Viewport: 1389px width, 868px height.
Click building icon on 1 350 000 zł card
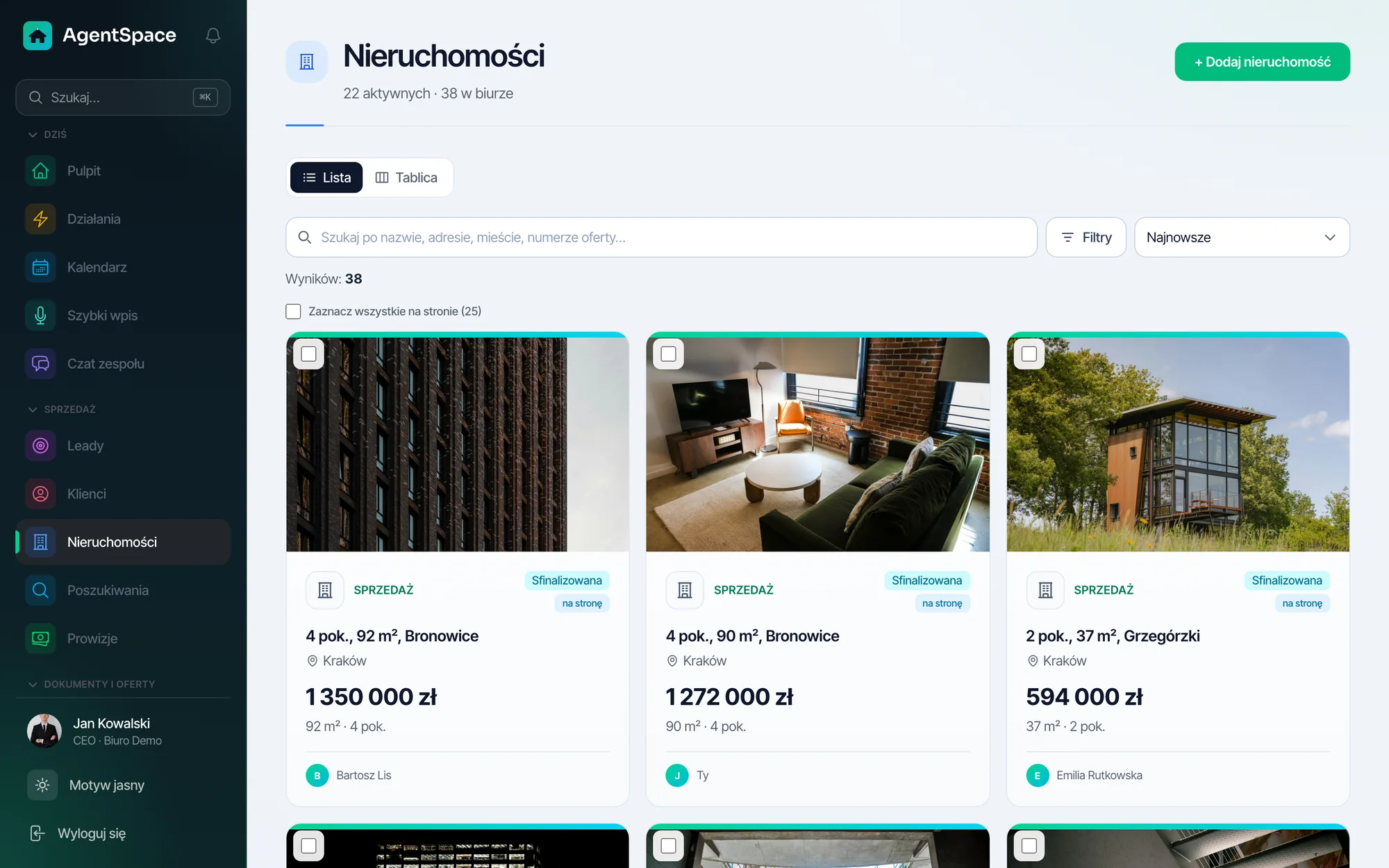pyautogui.click(x=325, y=590)
